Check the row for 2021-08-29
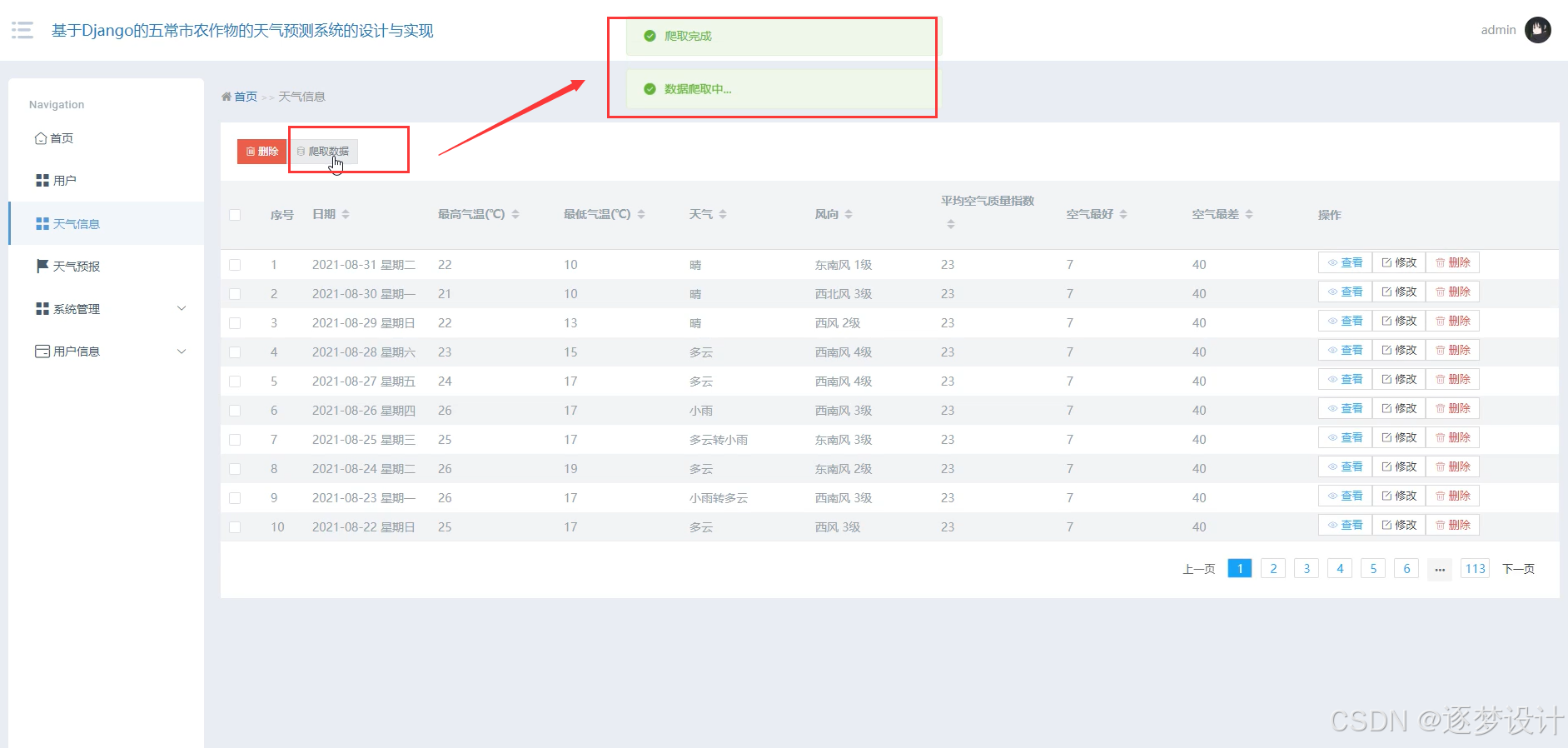This screenshot has height=748, width=1568. pos(235,323)
